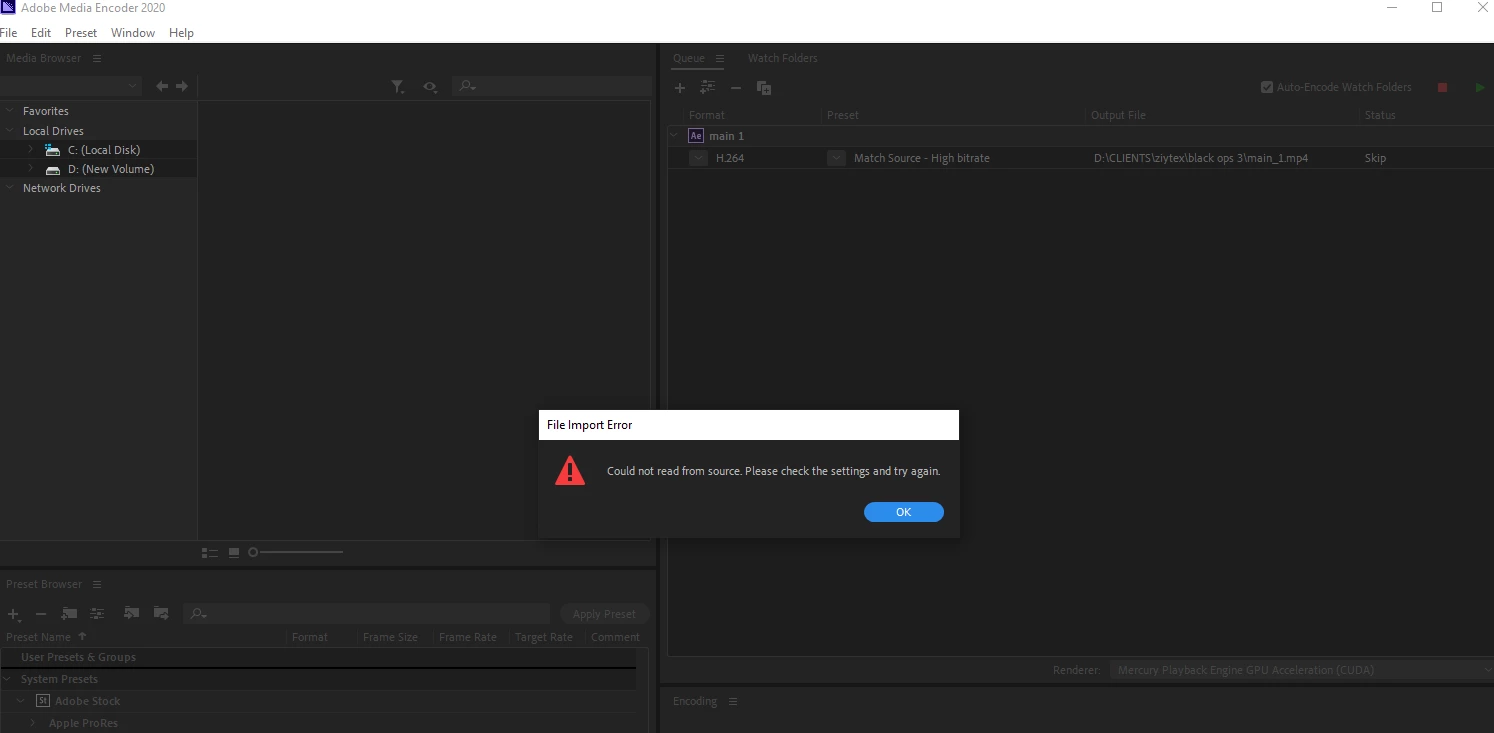Viewport: 1494px width, 733px height.
Task: Open the Renderer Mercury Playback Engine dropdown
Action: click(1302, 670)
